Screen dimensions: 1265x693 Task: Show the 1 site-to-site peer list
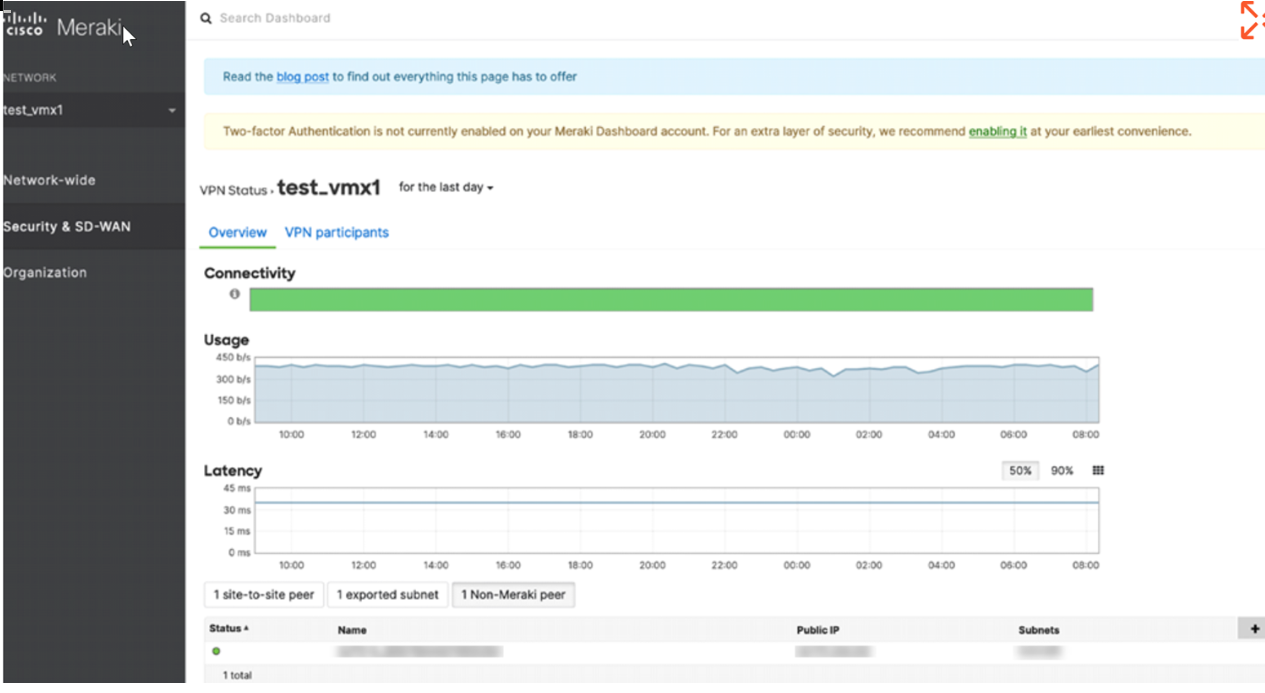[x=263, y=595]
